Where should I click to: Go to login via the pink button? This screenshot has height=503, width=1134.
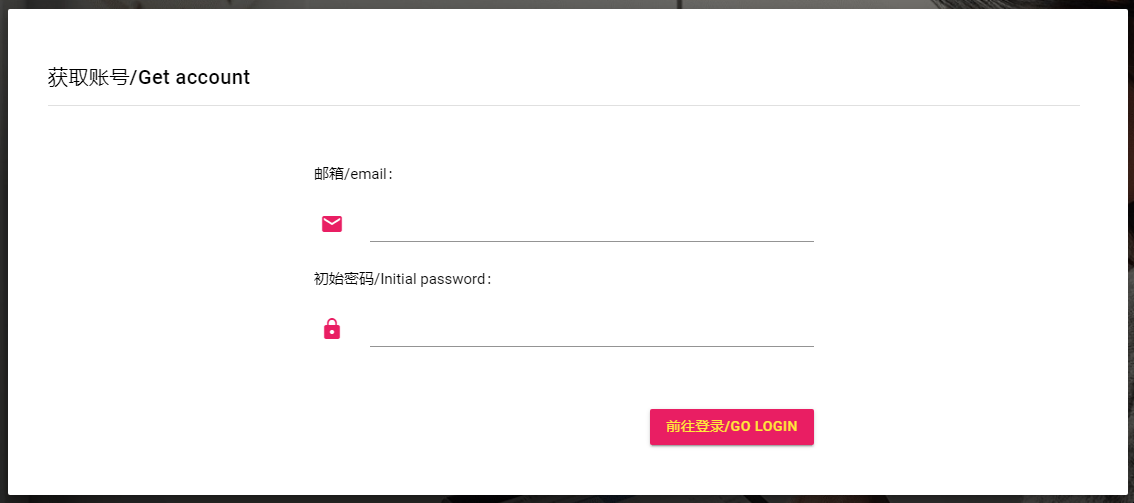[x=731, y=427]
